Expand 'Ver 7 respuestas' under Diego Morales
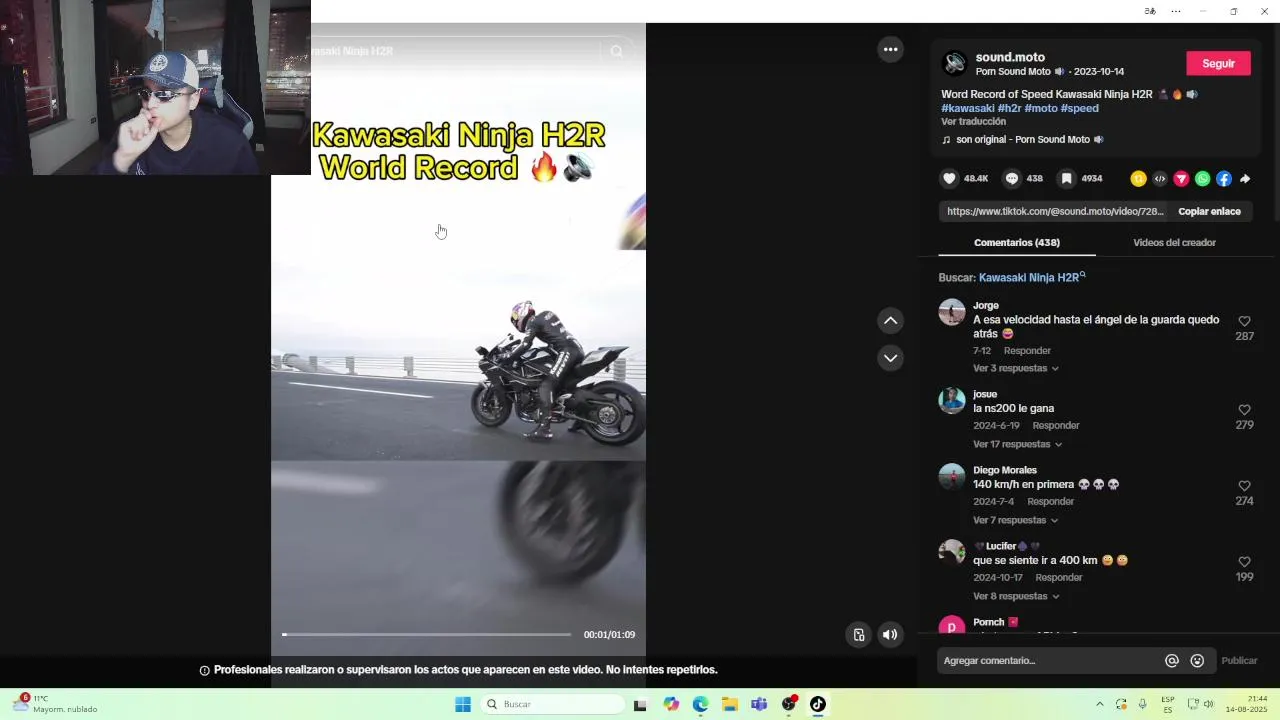The image size is (1280, 720). tap(1016, 520)
